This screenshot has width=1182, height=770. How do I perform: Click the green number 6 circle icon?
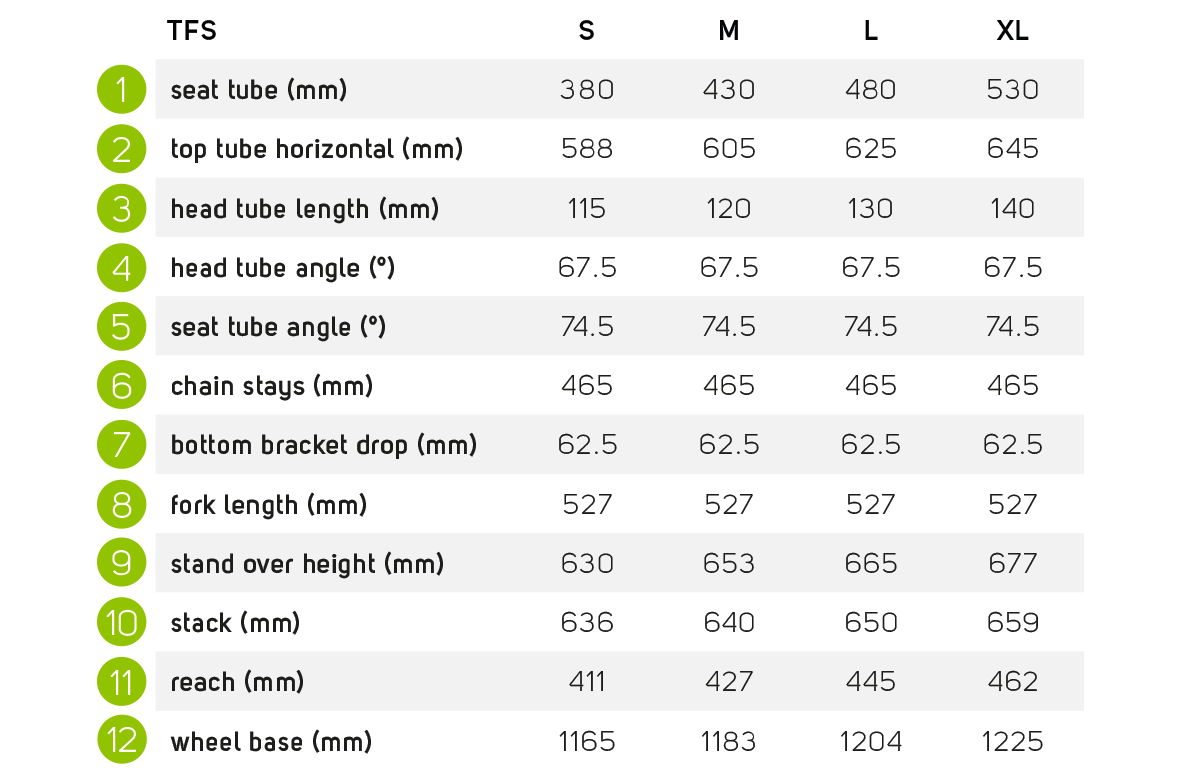[122, 386]
